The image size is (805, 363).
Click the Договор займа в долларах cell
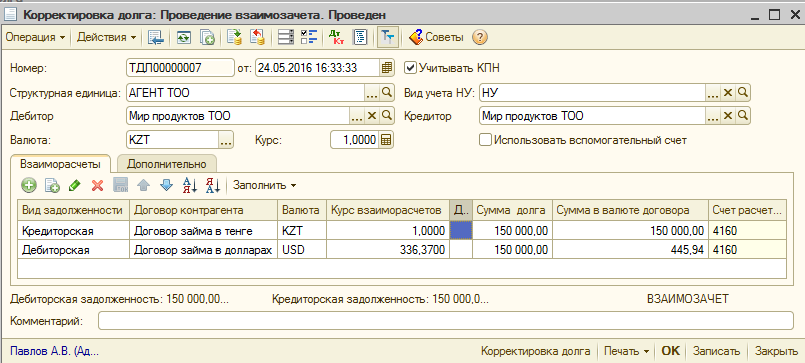pyautogui.click(x=204, y=250)
